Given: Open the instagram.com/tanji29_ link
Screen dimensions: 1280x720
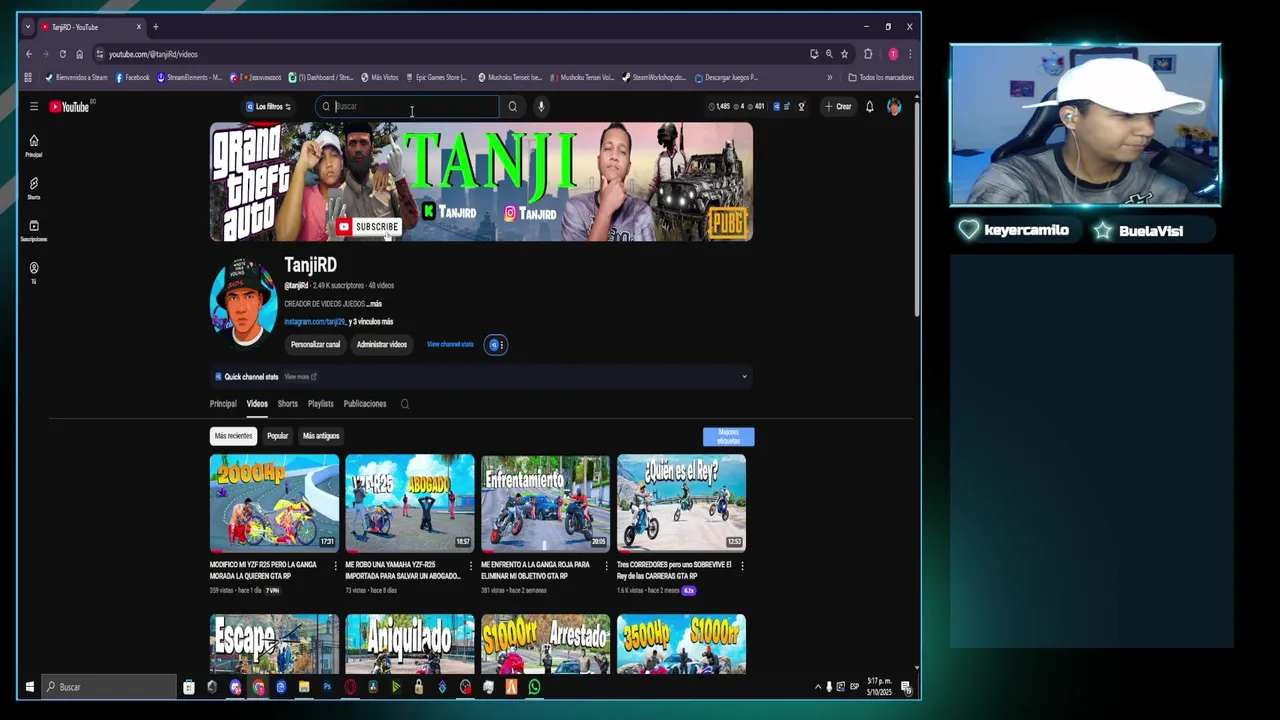Looking at the screenshot, I should pyautogui.click(x=315, y=322).
